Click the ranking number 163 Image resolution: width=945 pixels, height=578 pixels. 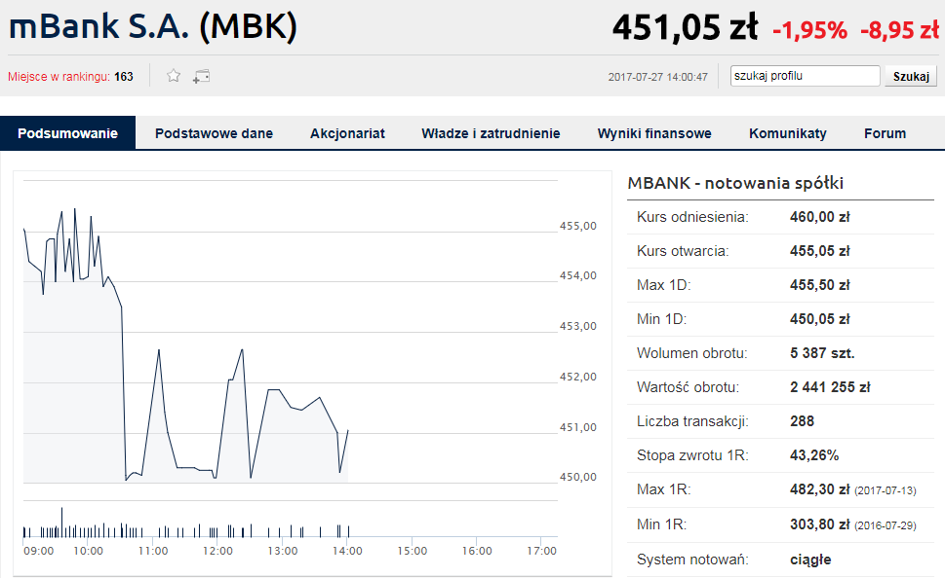[x=124, y=77]
